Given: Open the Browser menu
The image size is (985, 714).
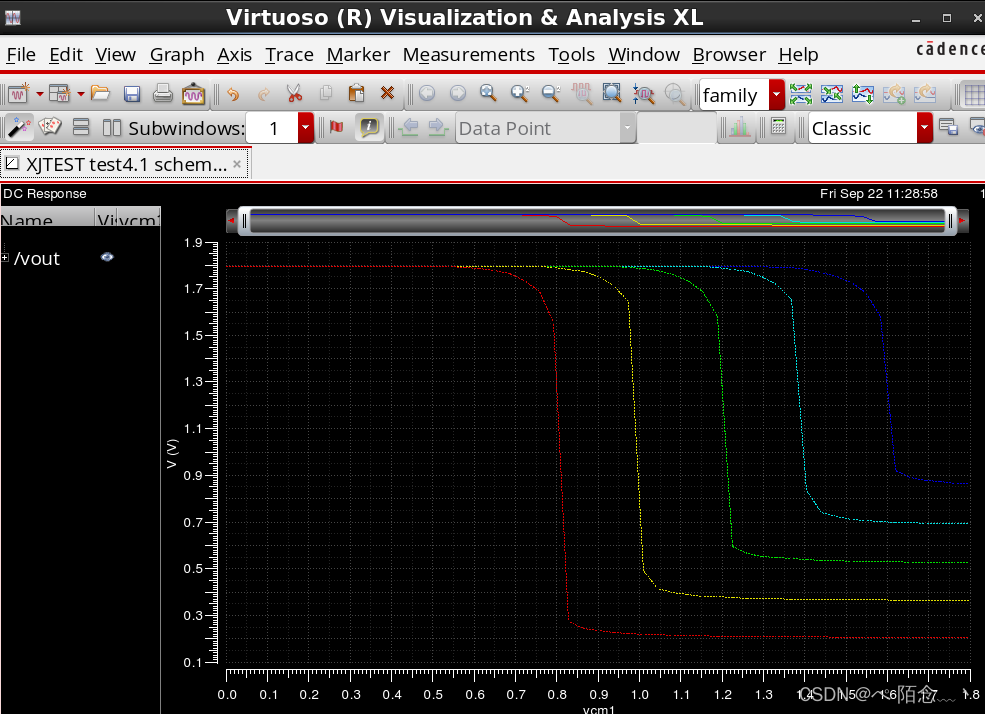Looking at the screenshot, I should coord(729,55).
